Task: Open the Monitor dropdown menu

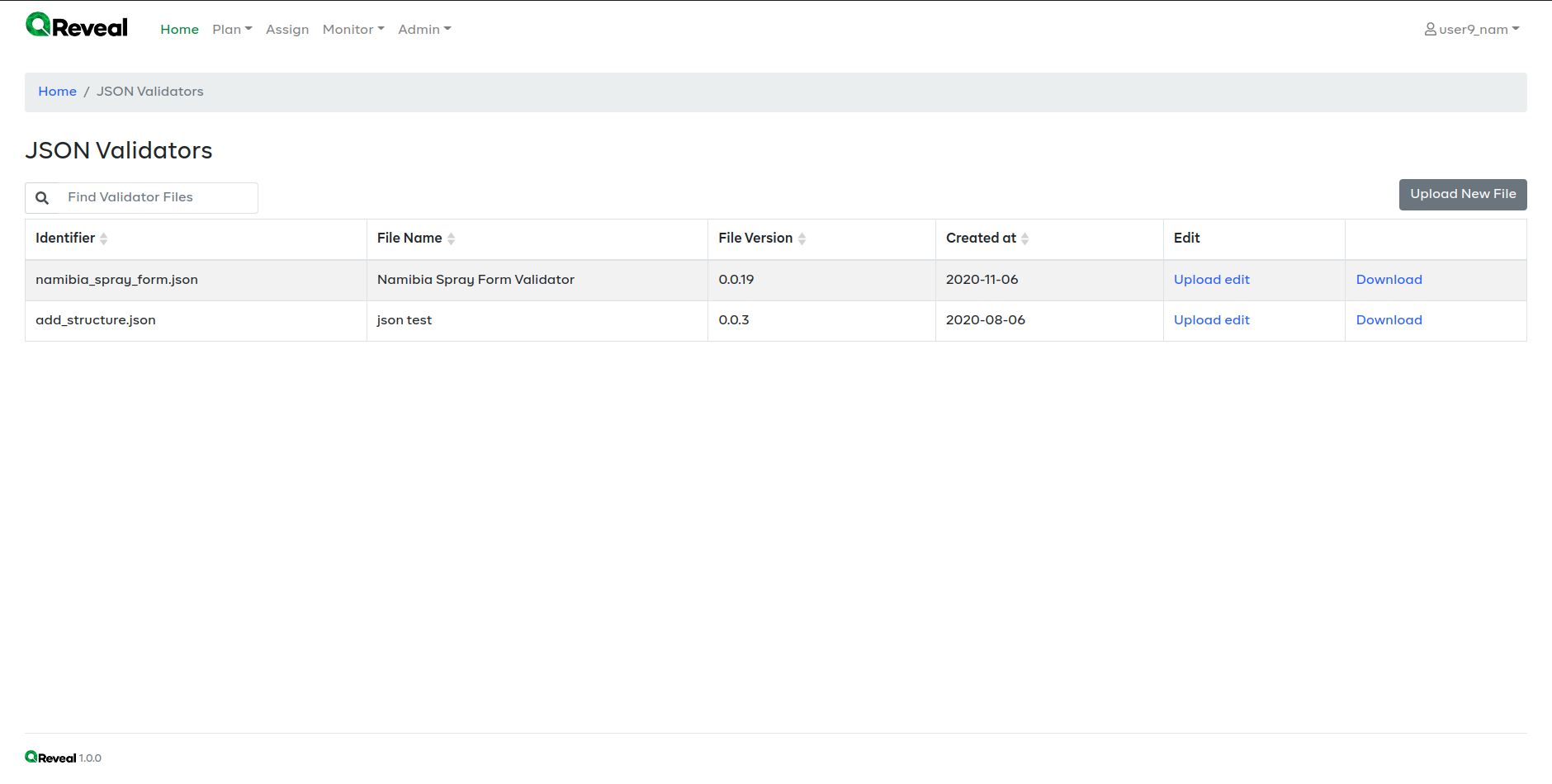Action: pyautogui.click(x=353, y=29)
